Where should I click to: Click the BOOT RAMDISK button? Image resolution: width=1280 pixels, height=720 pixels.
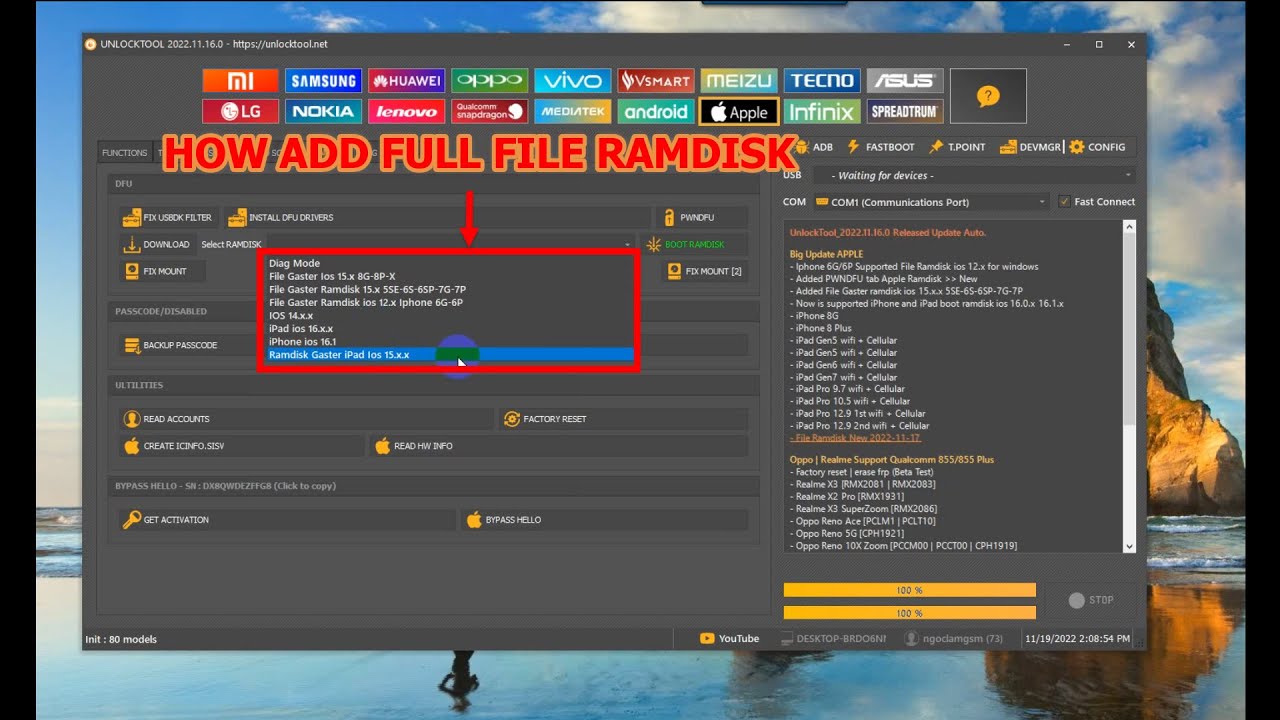(x=693, y=244)
